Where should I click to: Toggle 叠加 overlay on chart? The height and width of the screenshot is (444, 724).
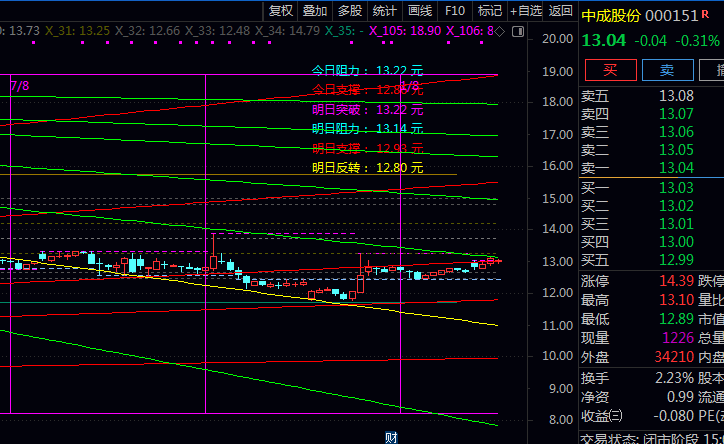coord(315,11)
